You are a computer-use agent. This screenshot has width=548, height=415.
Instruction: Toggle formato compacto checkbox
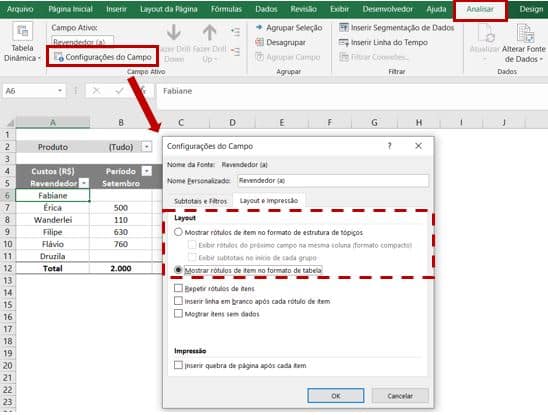click(x=192, y=245)
